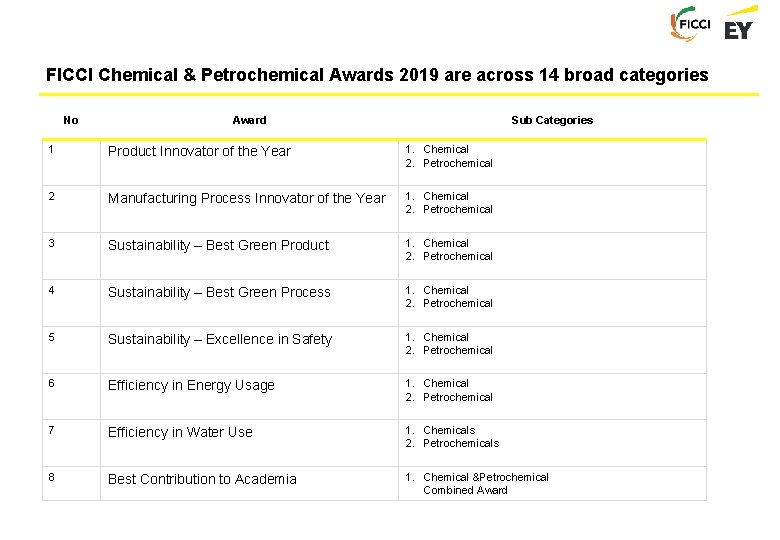Click the EY logo
The width and height of the screenshot is (780, 540).
(x=741, y=23)
